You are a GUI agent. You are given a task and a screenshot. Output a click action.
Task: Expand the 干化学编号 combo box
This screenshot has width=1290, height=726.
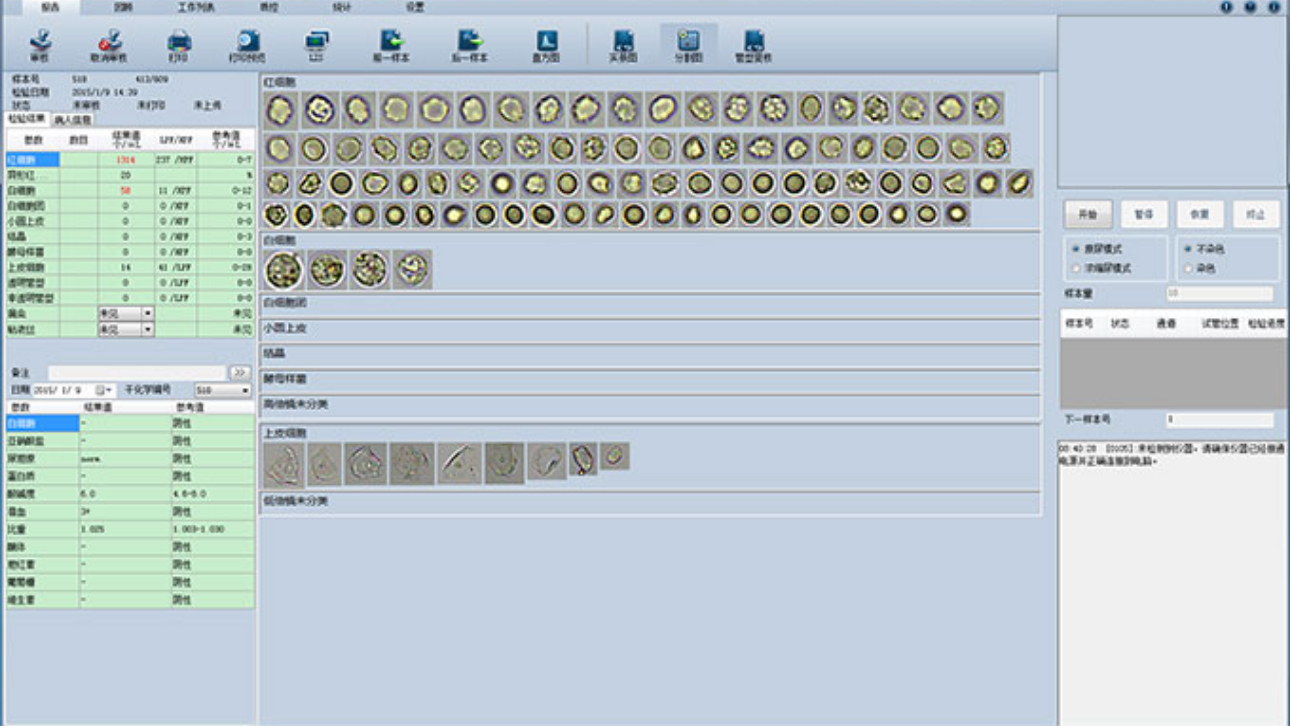tap(245, 390)
